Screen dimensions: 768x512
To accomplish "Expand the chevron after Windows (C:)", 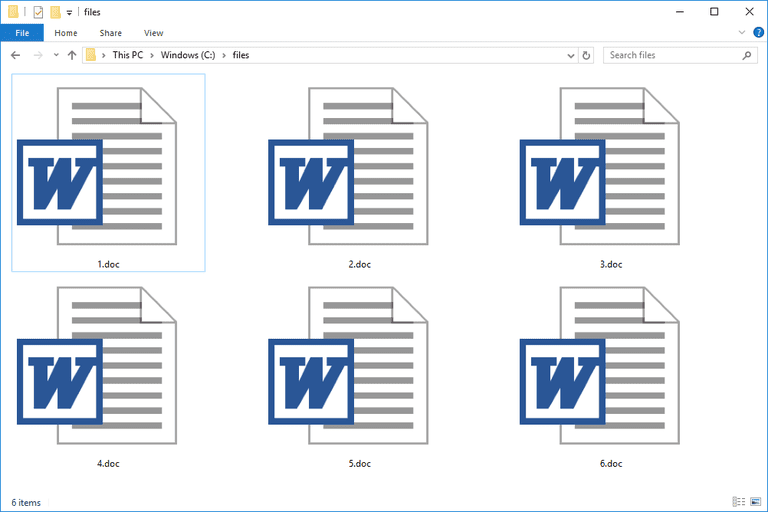I will tap(224, 55).
